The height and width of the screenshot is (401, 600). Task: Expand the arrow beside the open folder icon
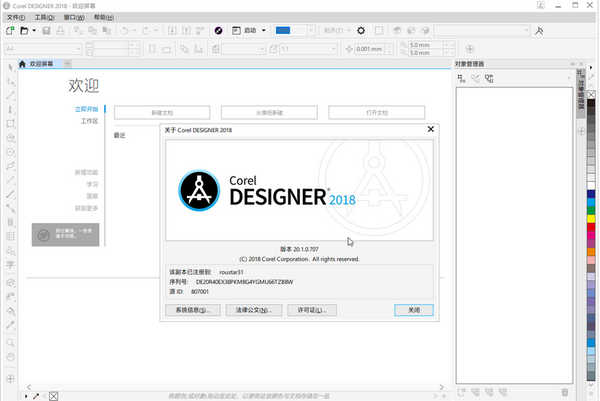click(34, 31)
